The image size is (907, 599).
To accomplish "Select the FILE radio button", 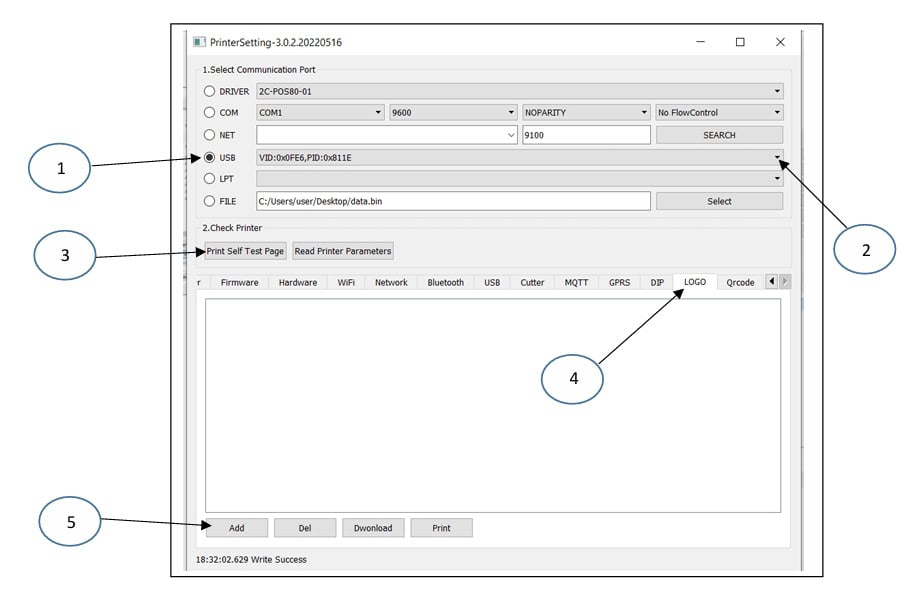I will [x=209, y=201].
